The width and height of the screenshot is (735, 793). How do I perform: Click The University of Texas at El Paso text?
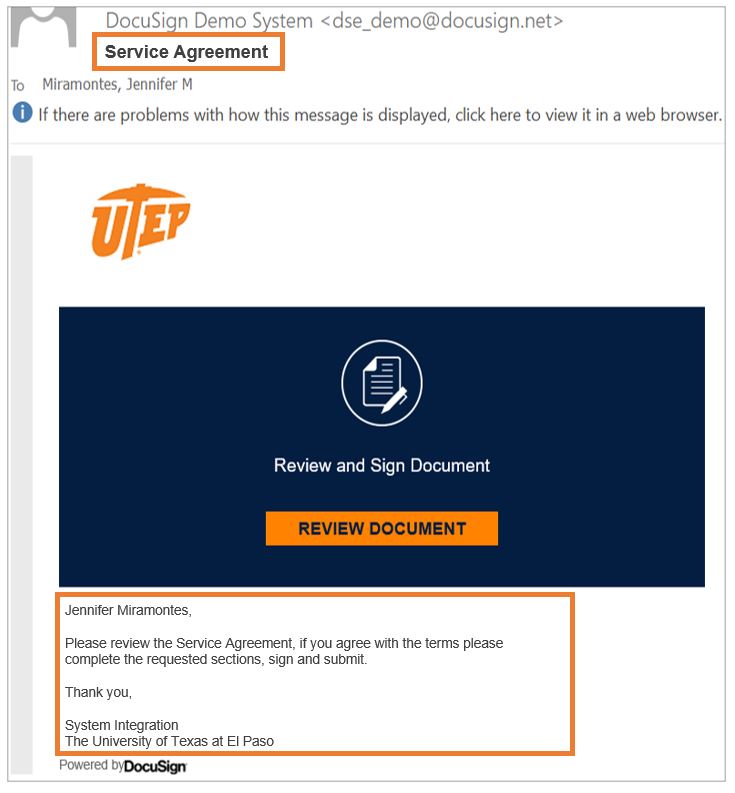click(x=169, y=741)
